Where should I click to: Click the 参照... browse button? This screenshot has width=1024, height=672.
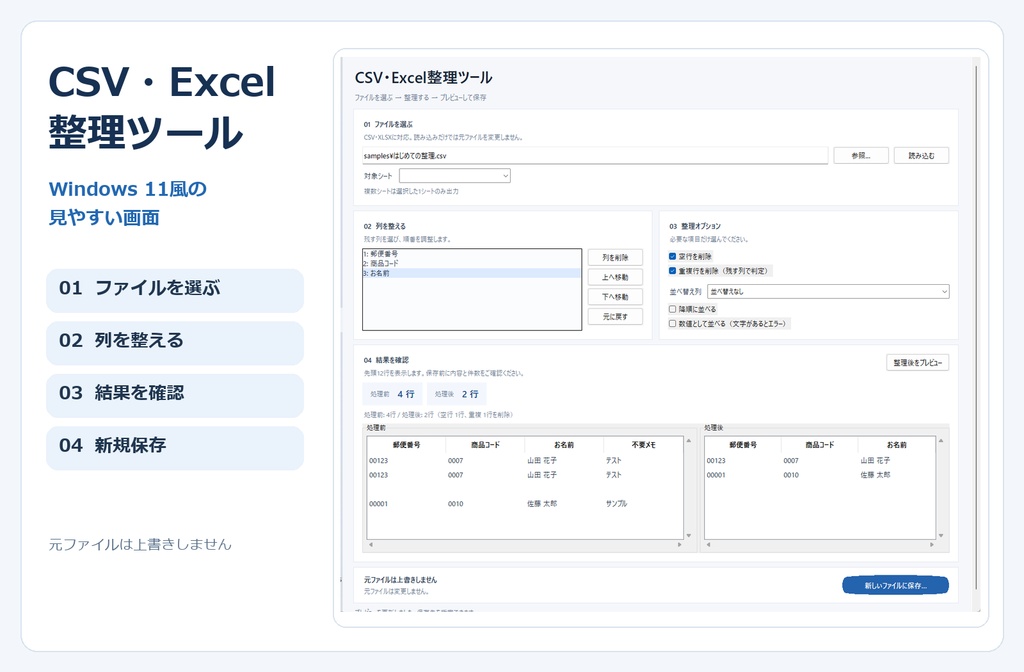click(861, 155)
